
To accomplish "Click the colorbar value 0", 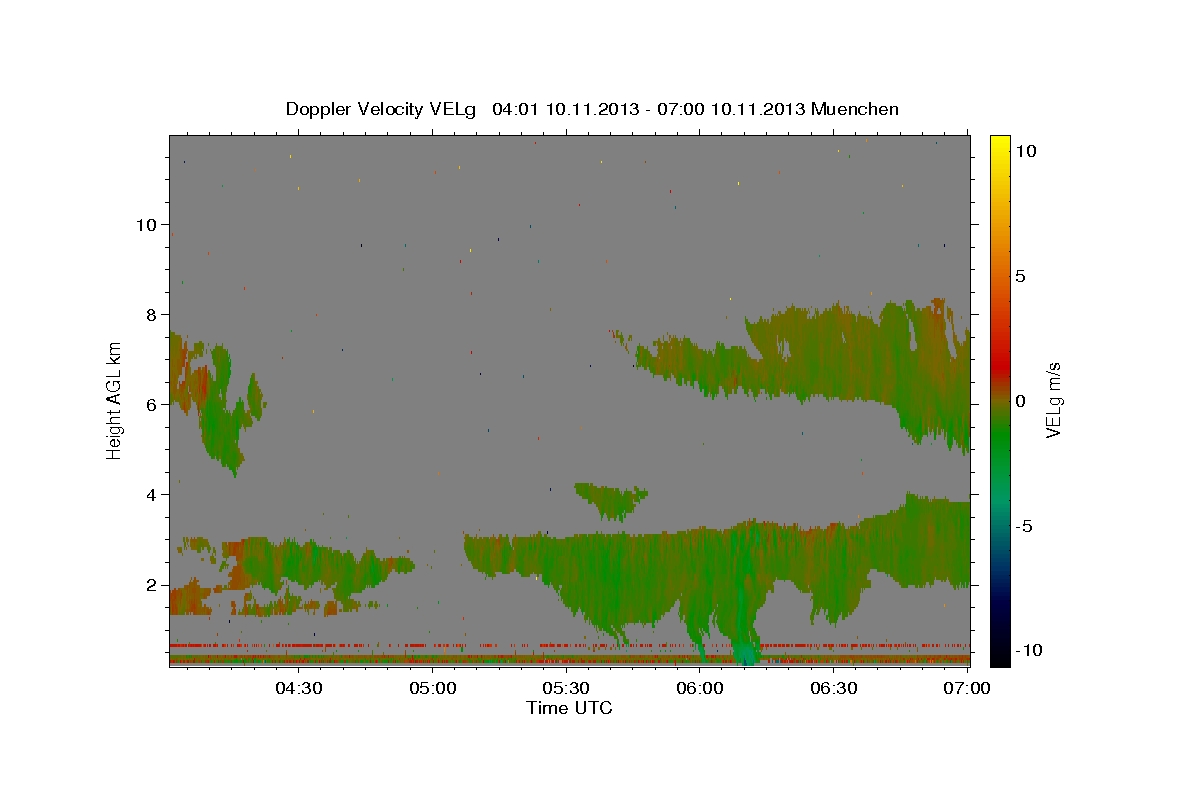I will click(1020, 401).
